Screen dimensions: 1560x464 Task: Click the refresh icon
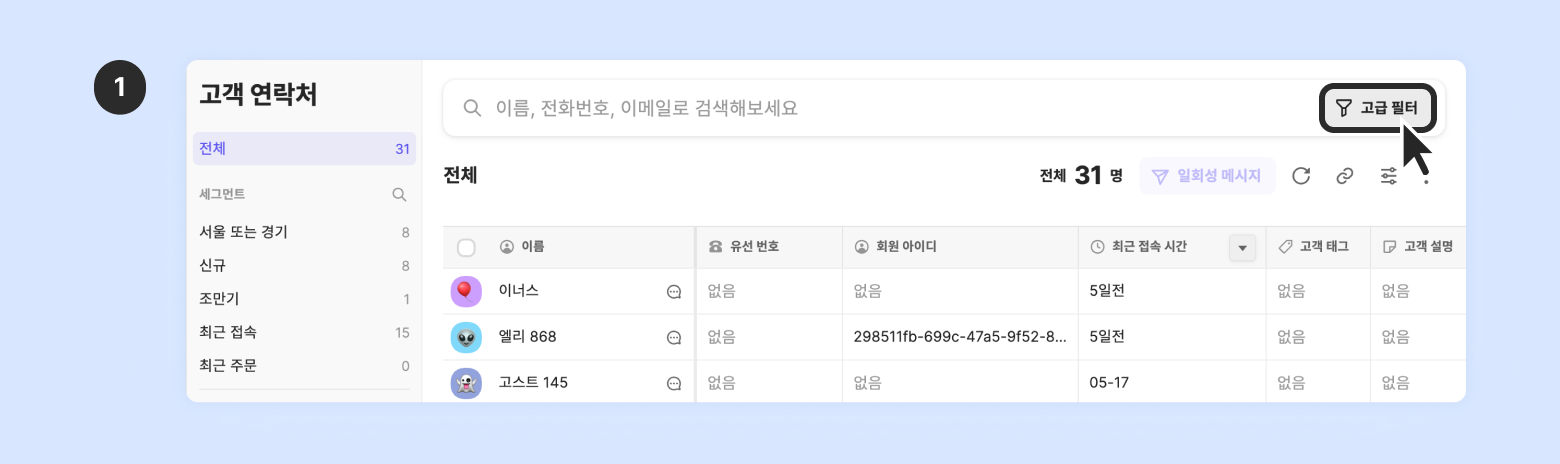[1301, 176]
